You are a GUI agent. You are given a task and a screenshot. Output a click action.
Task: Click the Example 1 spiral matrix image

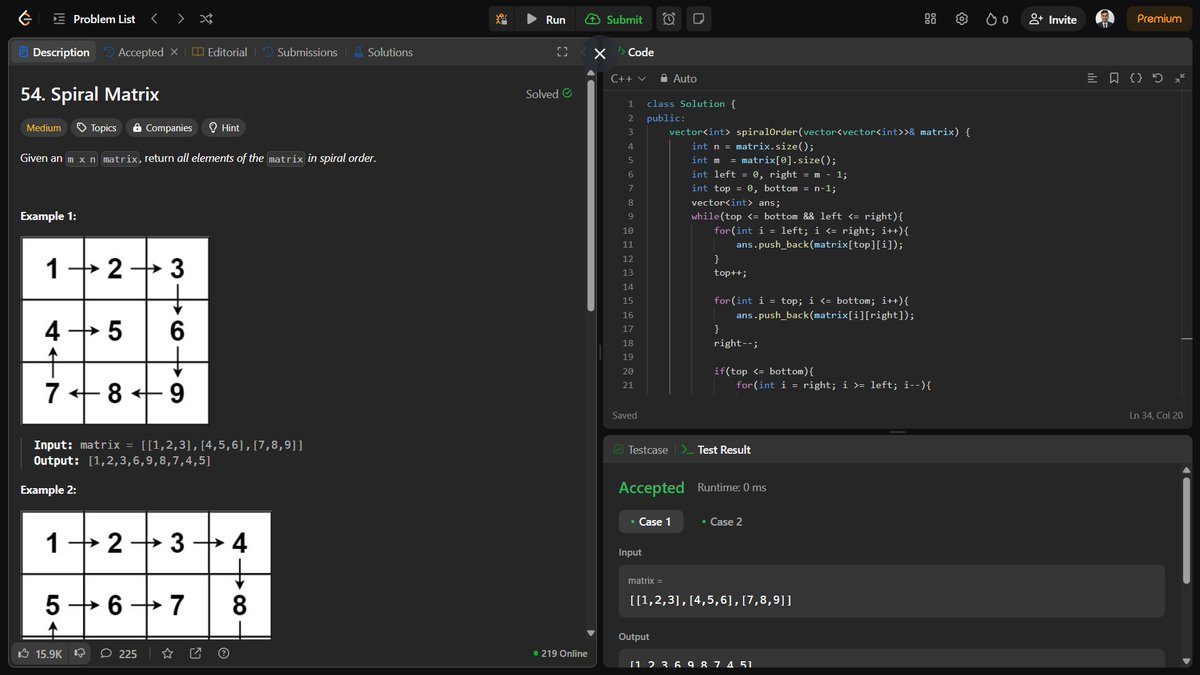115,331
